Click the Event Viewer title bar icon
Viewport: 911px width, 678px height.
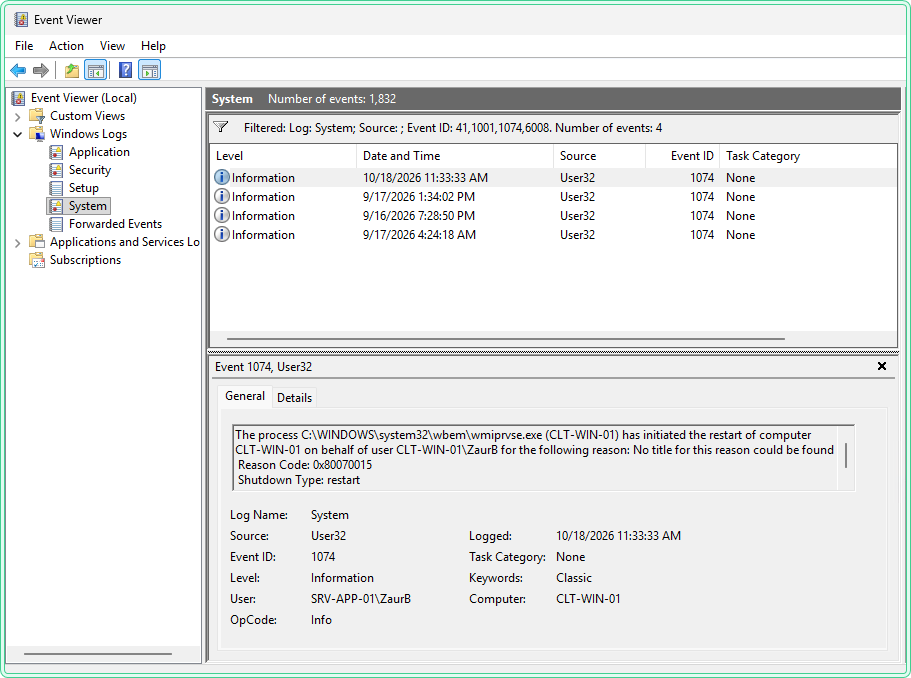click(x=21, y=20)
